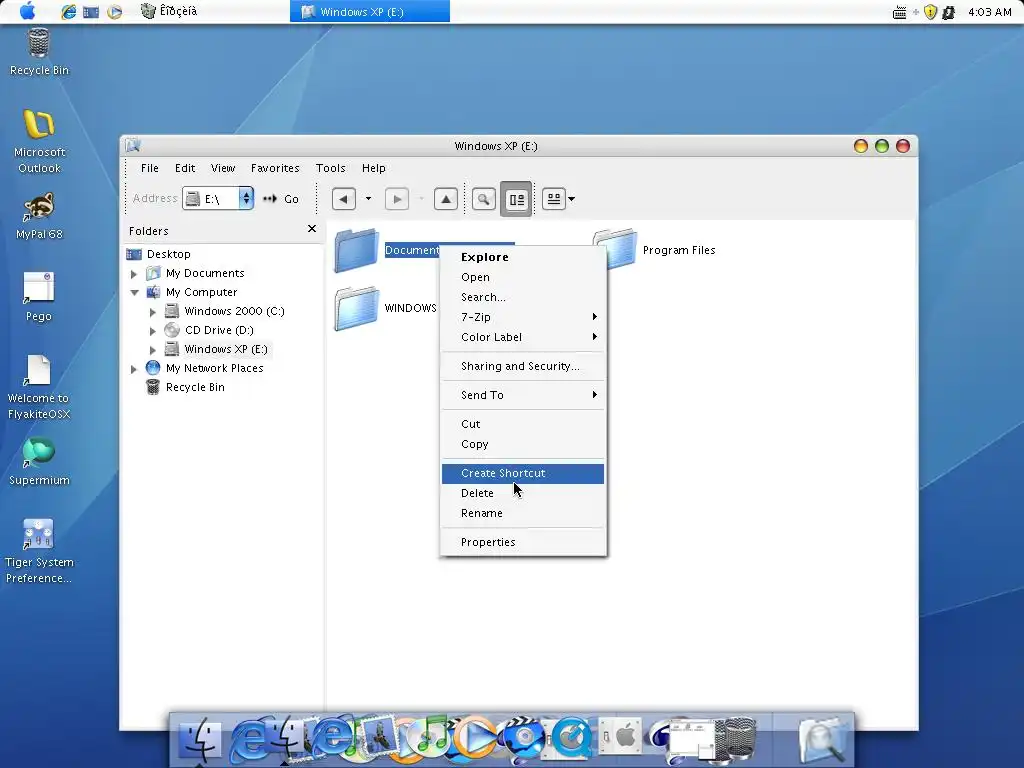Image resolution: width=1024 pixels, height=768 pixels.
Task: Open Windows Media Player from the top quick-launch
Action: coord(114,12)
